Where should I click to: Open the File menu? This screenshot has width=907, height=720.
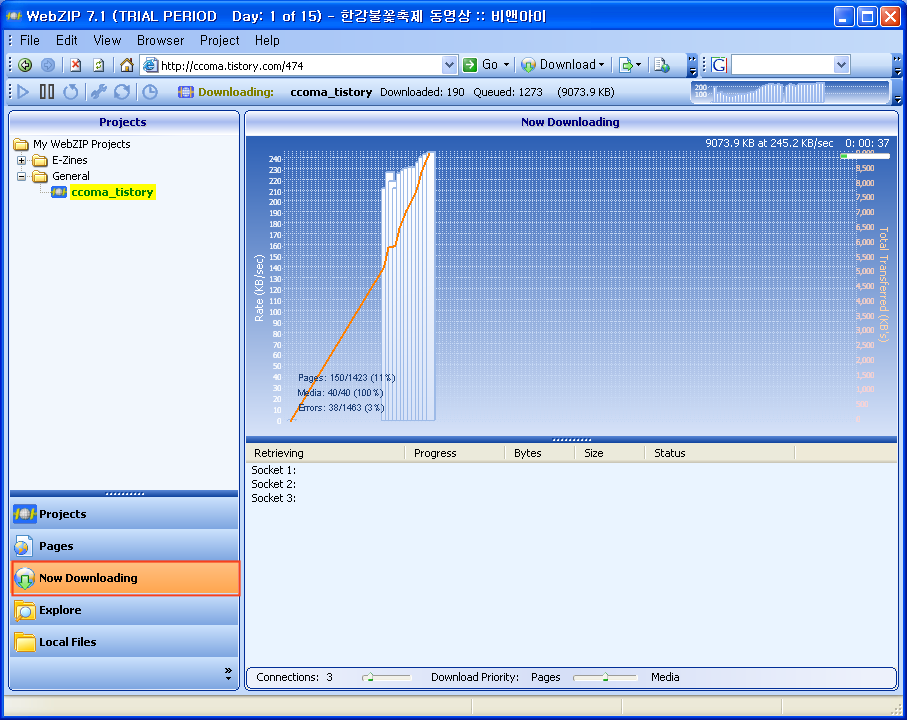click(30, 40)
